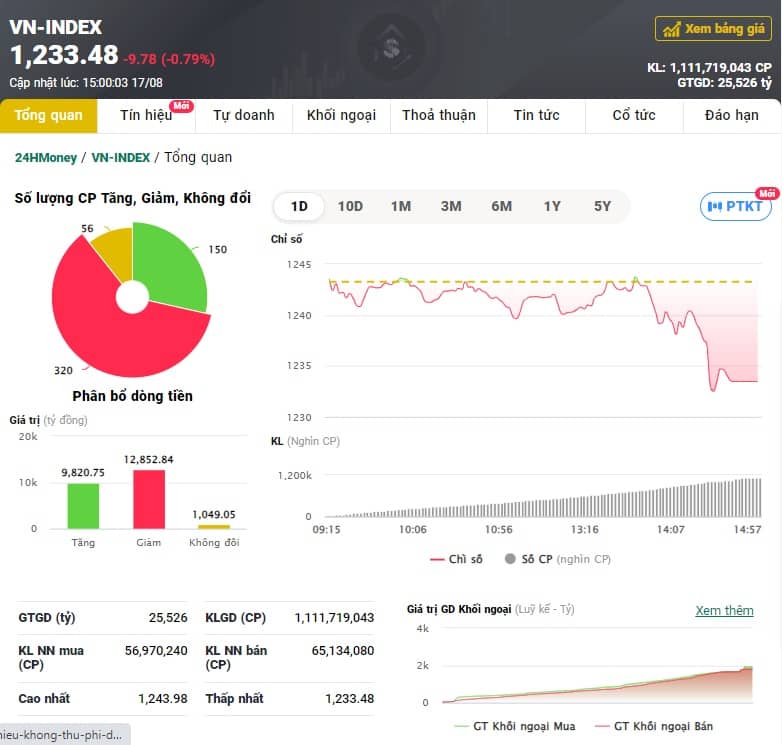Toggle the Chỉ số legend item

[x=456, y=559]
